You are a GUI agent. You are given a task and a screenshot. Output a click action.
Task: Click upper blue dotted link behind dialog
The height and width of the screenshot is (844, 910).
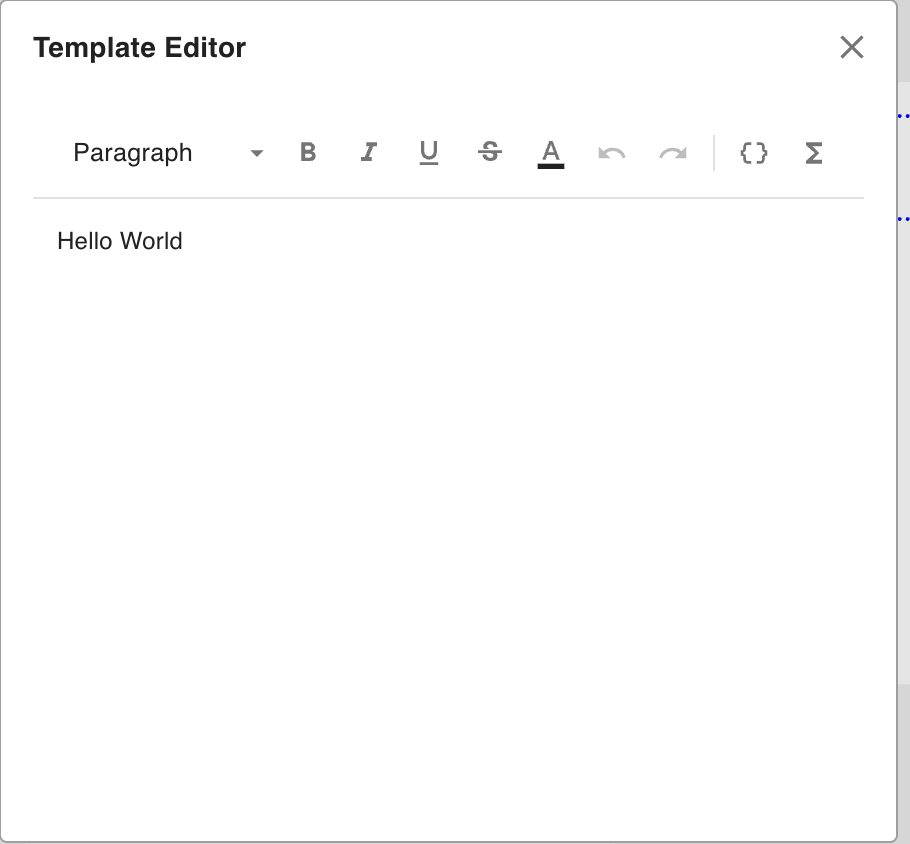pyautogui.click(x=903, y=116)
